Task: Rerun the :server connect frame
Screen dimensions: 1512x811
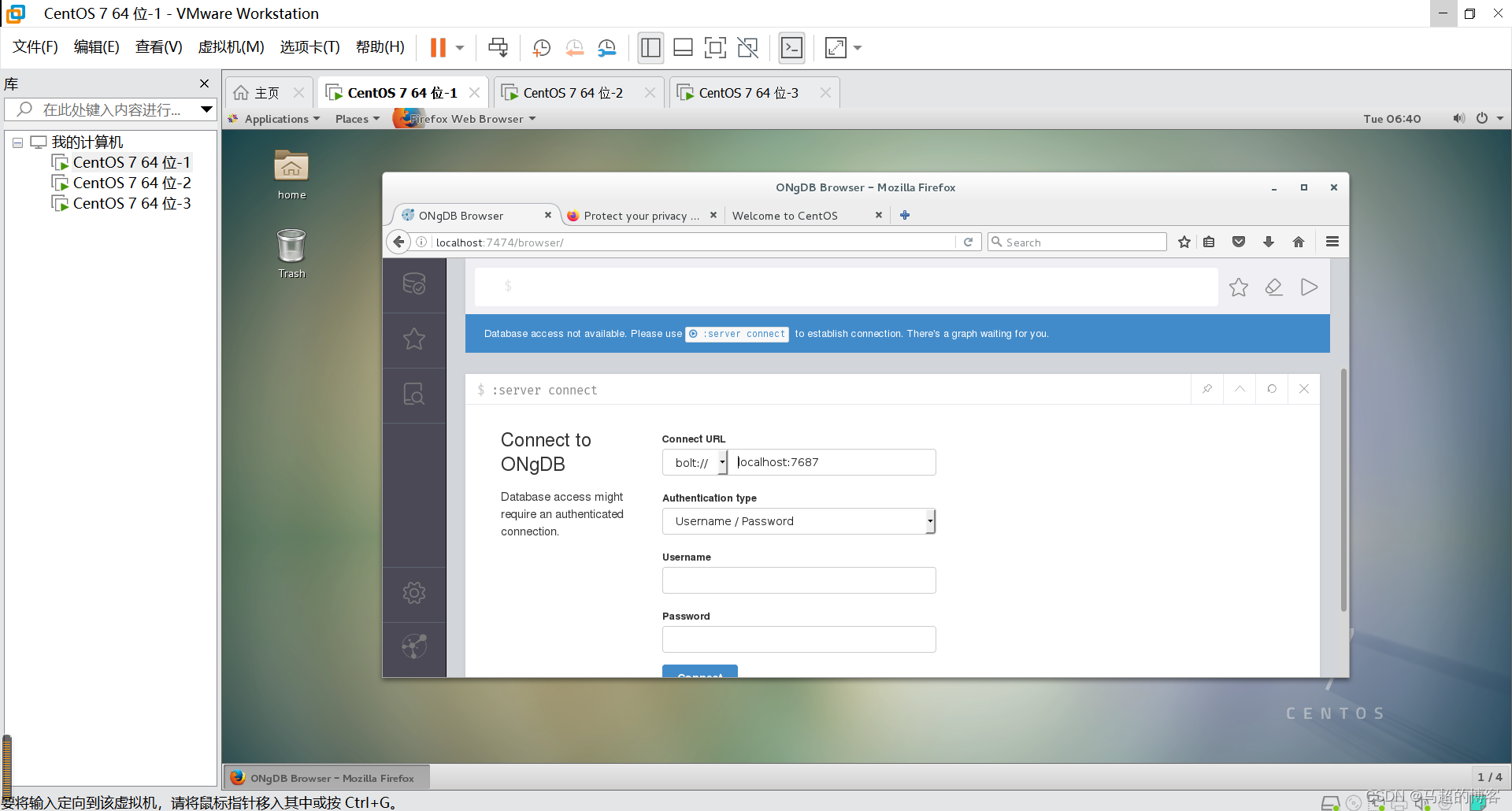Action: tap(1272, 389)
